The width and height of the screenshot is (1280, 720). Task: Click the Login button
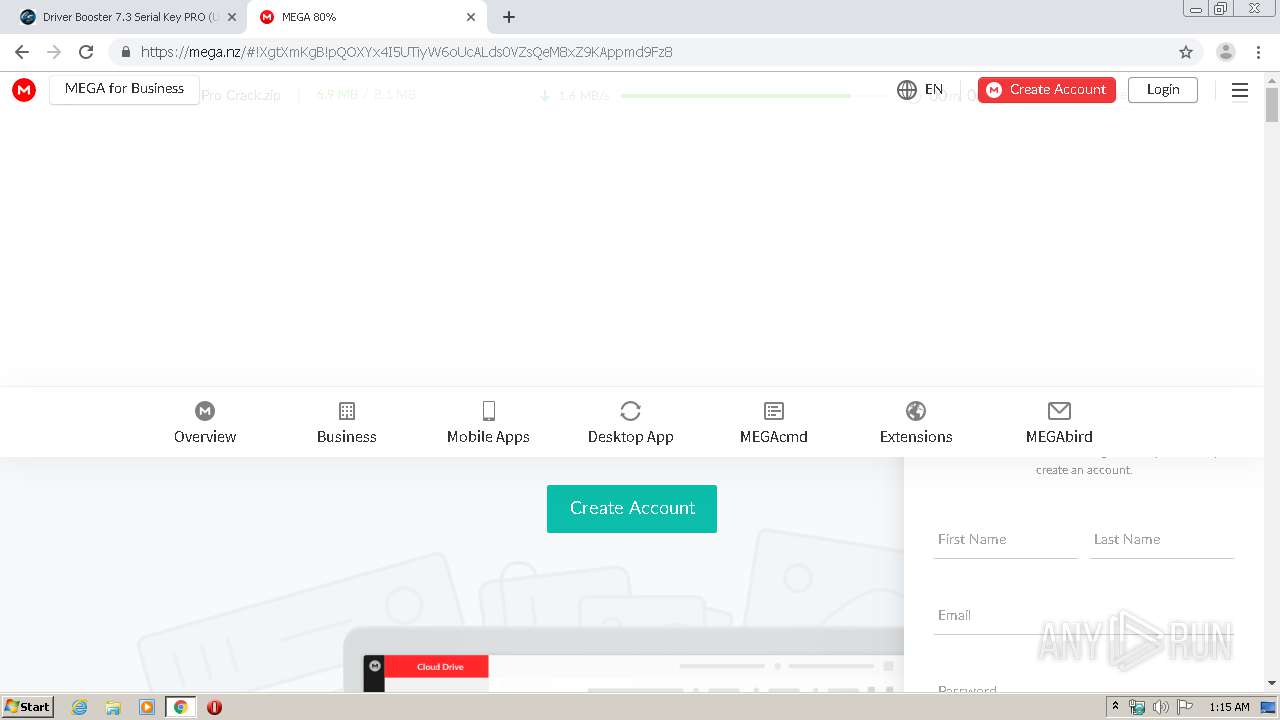1163,90
